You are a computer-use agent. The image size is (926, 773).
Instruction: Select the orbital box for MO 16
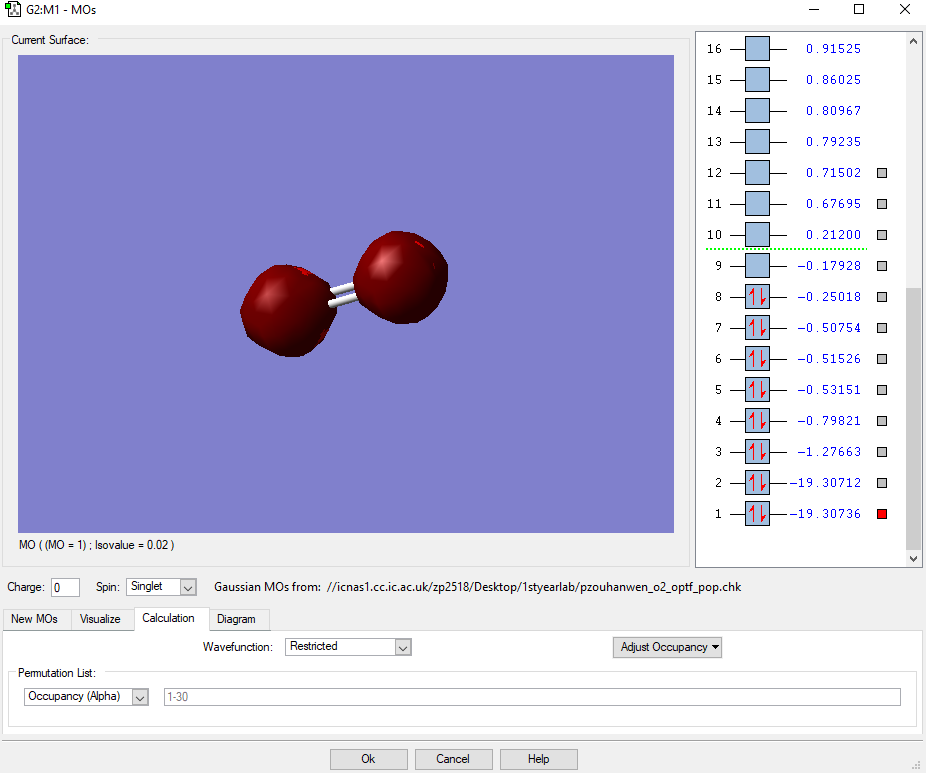point(757,49)
